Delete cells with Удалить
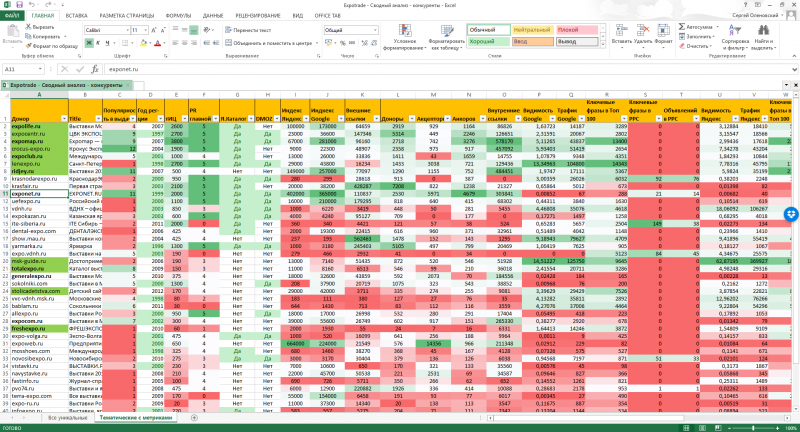 pos(642,35)
